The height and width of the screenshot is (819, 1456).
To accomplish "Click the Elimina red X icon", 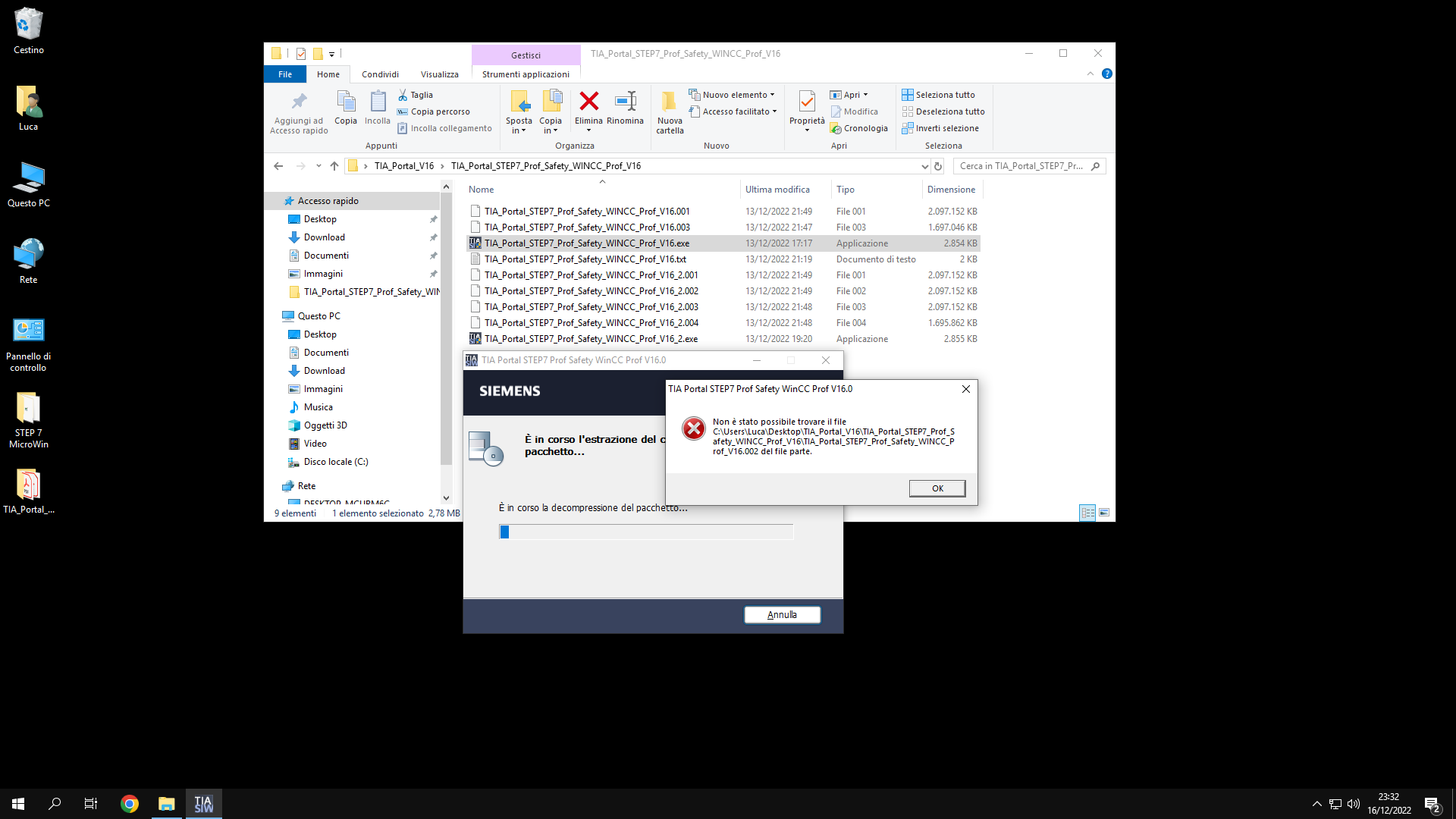I will [x=588, y=101].
